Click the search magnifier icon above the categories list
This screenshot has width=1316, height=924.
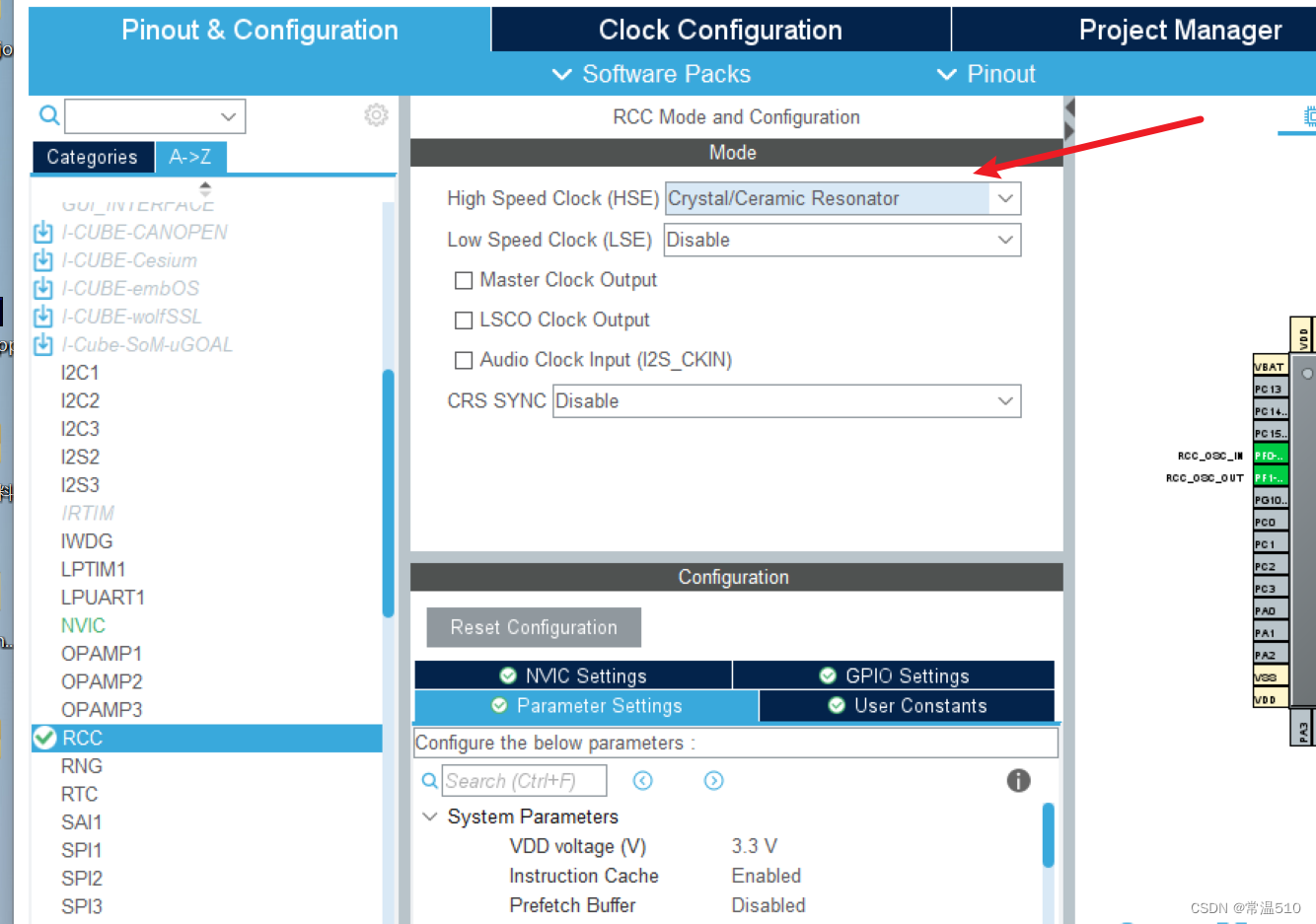pyautogui.click(x=48, y=115)
